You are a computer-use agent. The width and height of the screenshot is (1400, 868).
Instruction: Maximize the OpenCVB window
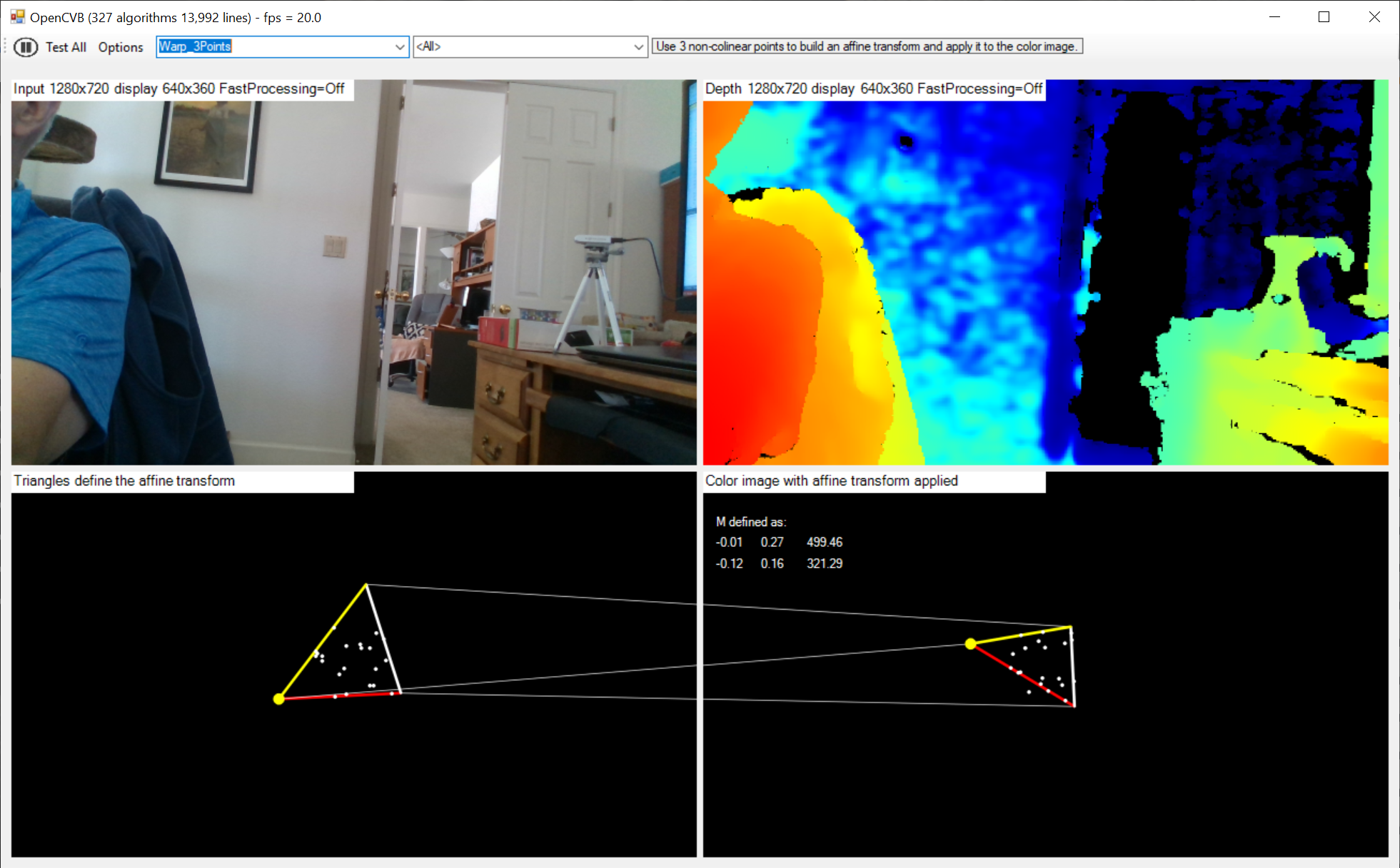(x=1324, y=17)
